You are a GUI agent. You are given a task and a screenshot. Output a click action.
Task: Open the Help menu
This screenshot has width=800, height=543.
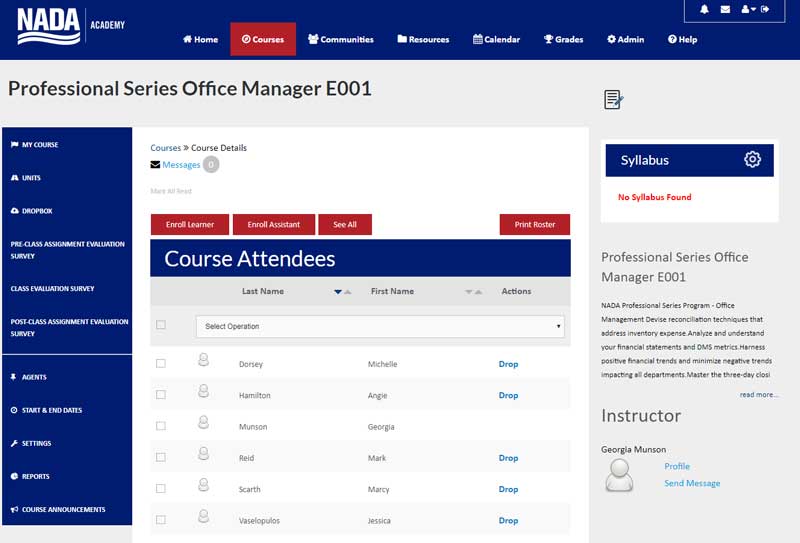tap(683, 39)
